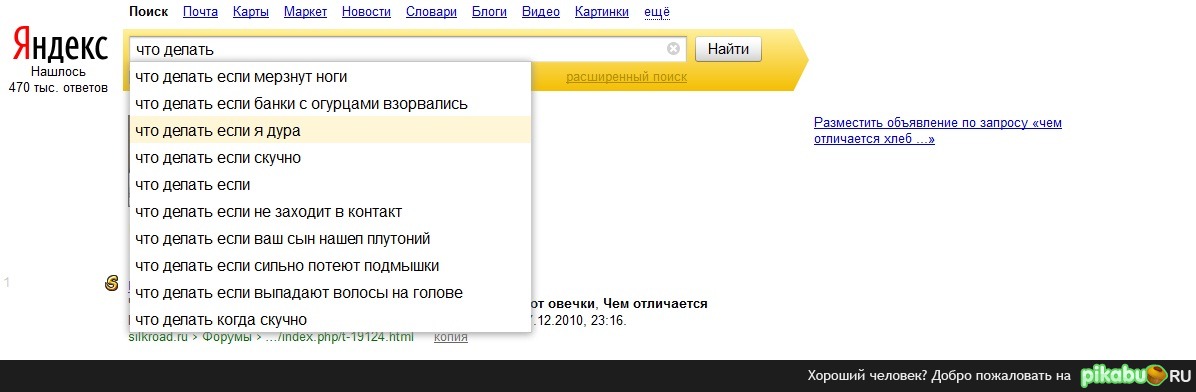
Task: Expand the ещё menu
Action: tap(657, 11)
